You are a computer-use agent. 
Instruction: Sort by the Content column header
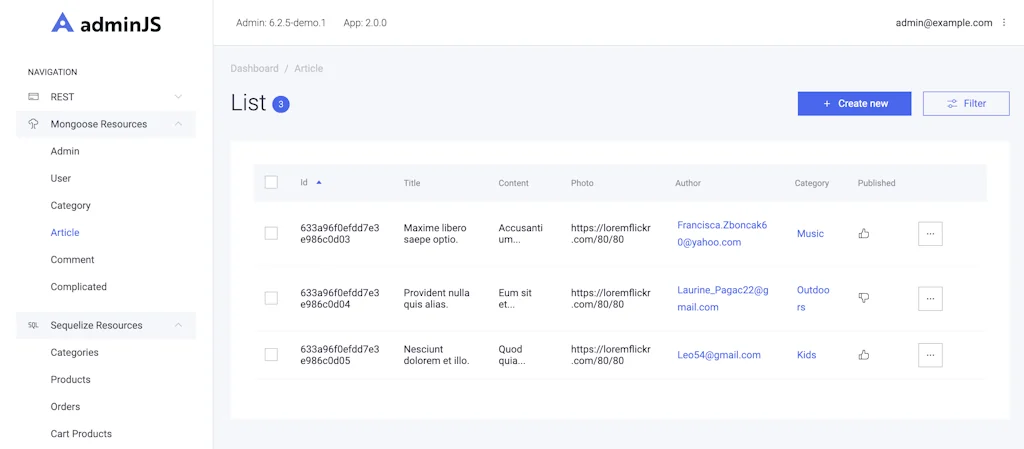(513, 183)
